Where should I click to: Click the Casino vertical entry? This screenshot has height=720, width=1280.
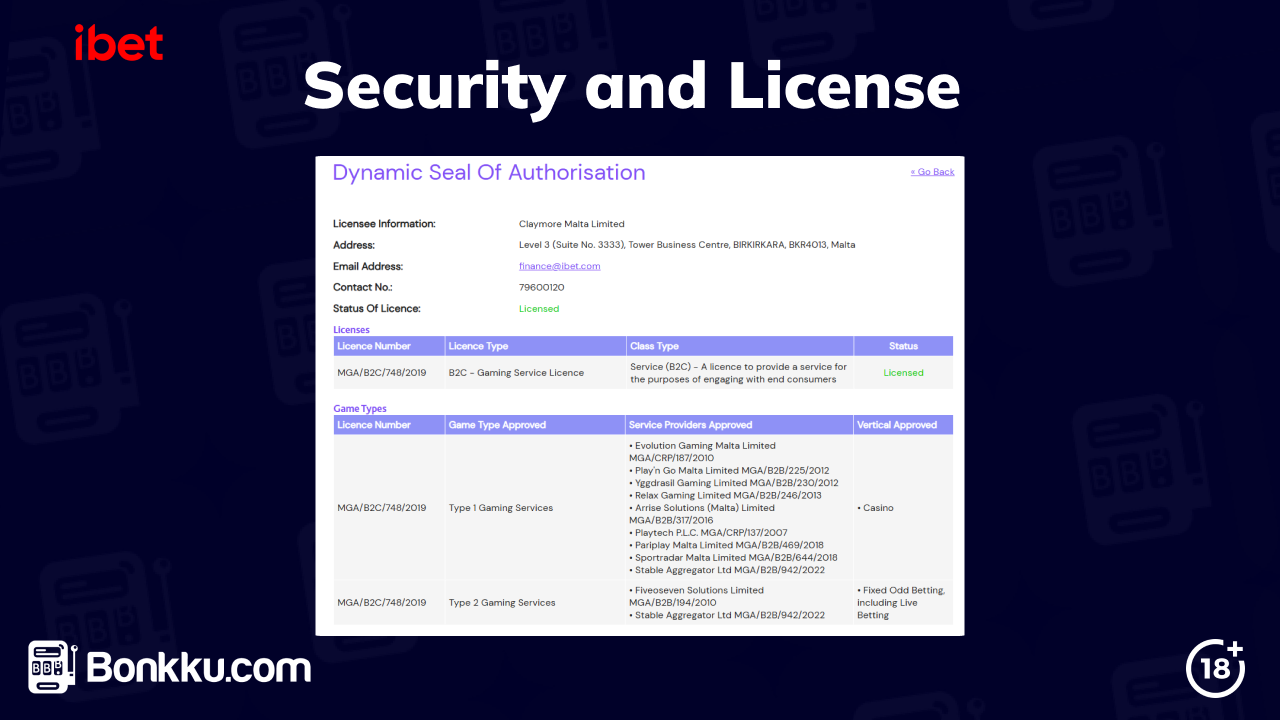pos(875,508)
